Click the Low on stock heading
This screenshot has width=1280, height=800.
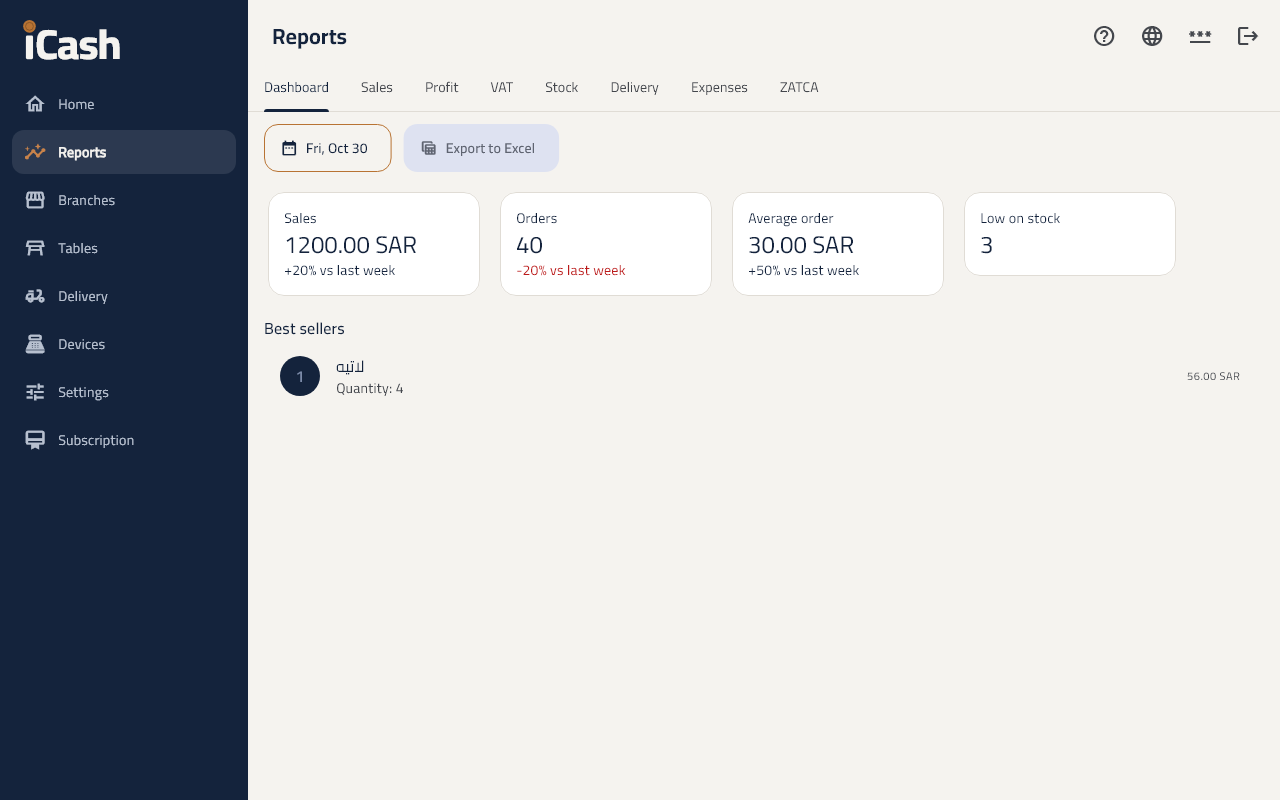coord(1020,218)
